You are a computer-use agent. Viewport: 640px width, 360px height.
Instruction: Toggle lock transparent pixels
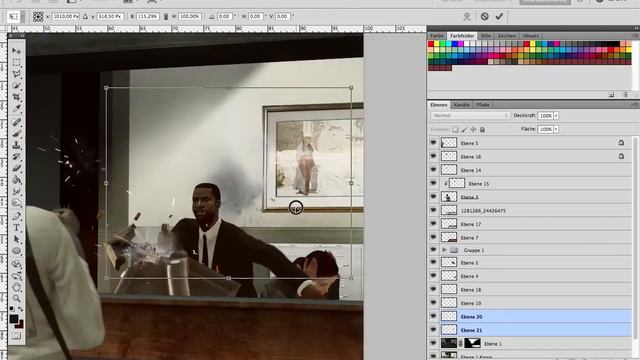pos(455,129)
